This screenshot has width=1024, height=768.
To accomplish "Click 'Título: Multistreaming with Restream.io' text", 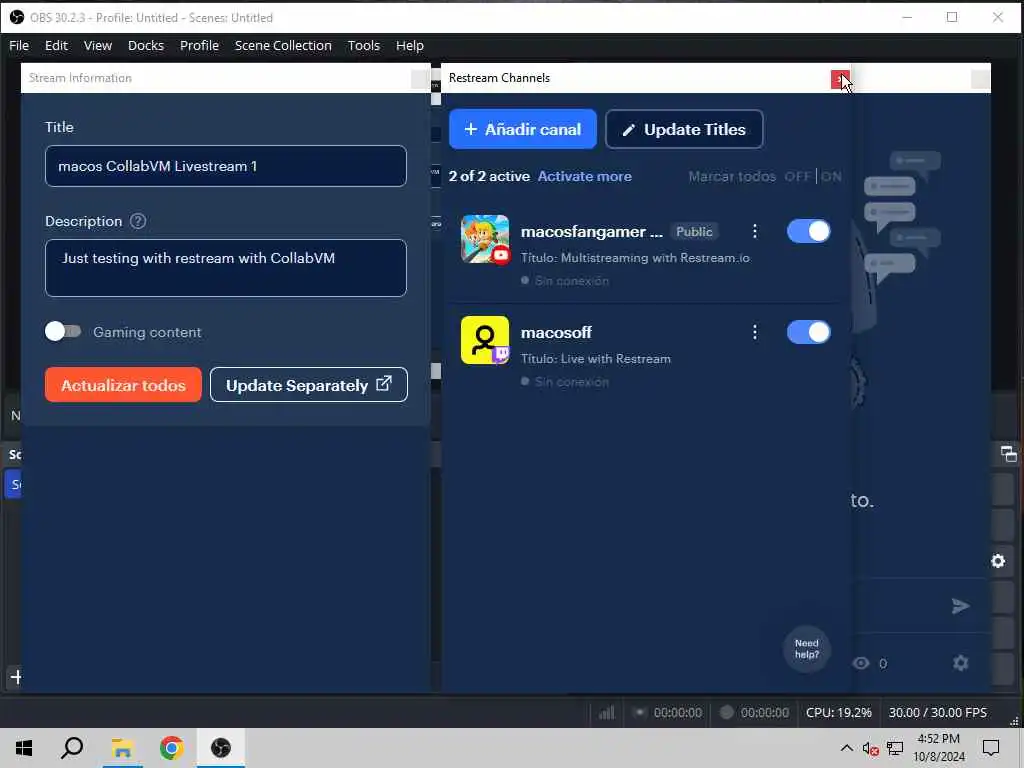I will click(635, 258).
